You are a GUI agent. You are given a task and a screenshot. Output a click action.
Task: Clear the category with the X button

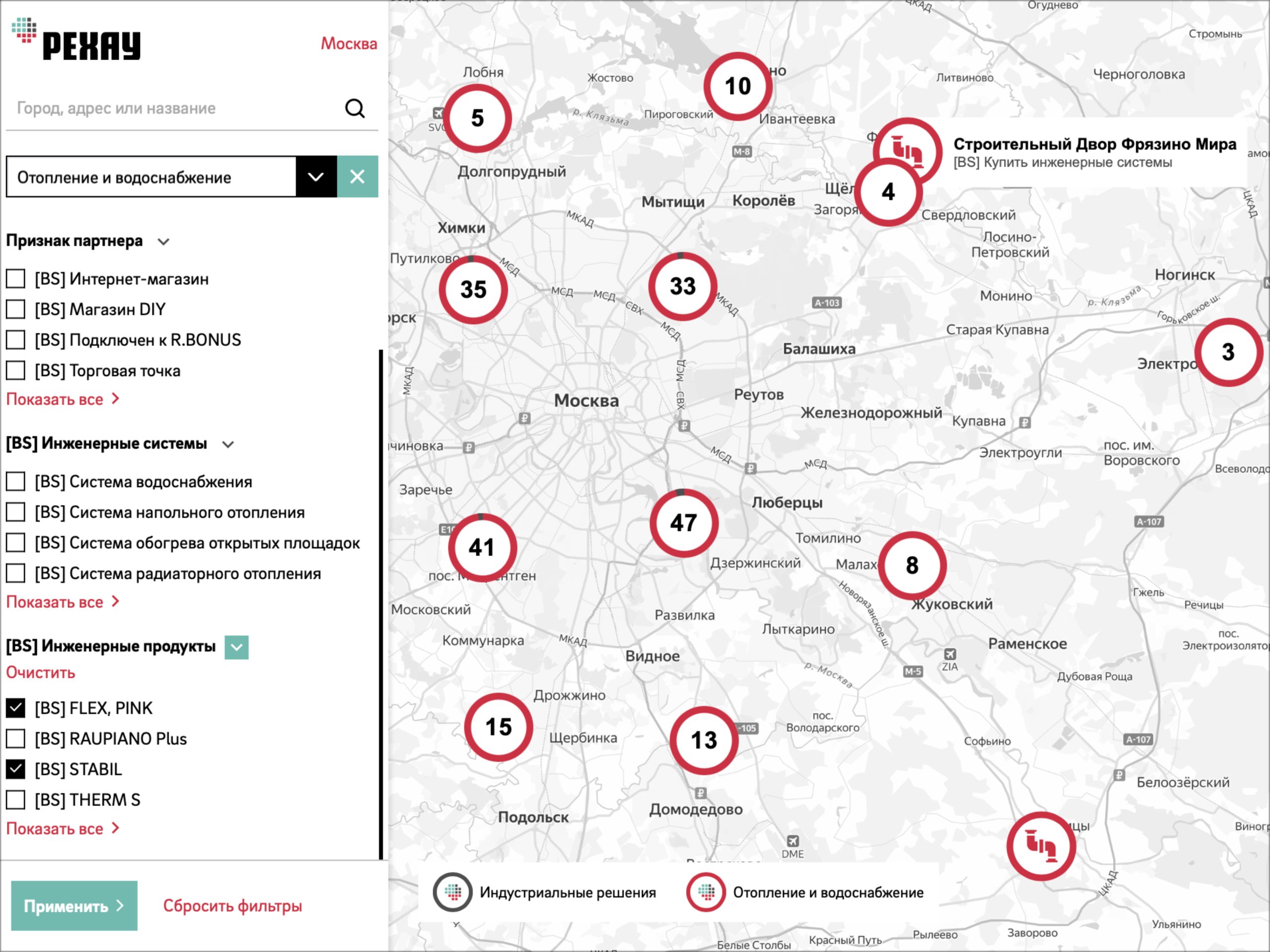pyautogui.click(x=358, y=177)
